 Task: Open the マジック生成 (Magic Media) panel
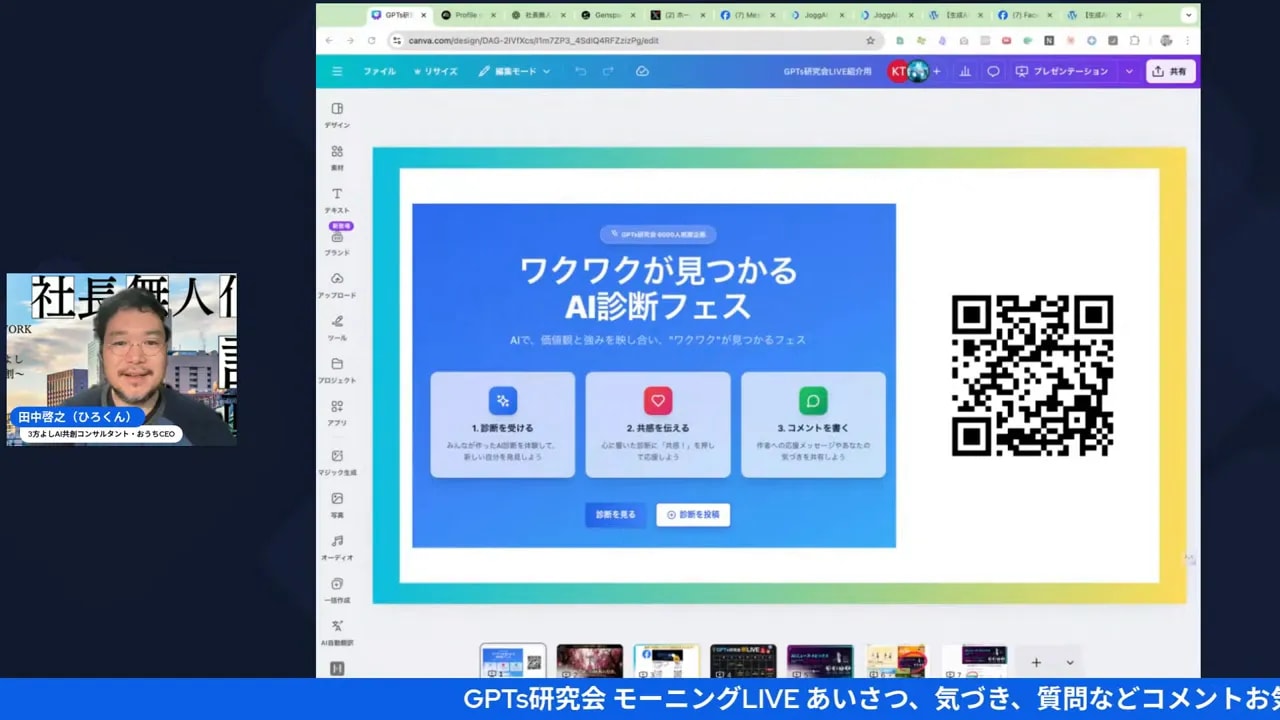pyautogui.click(x=337, y=460)
